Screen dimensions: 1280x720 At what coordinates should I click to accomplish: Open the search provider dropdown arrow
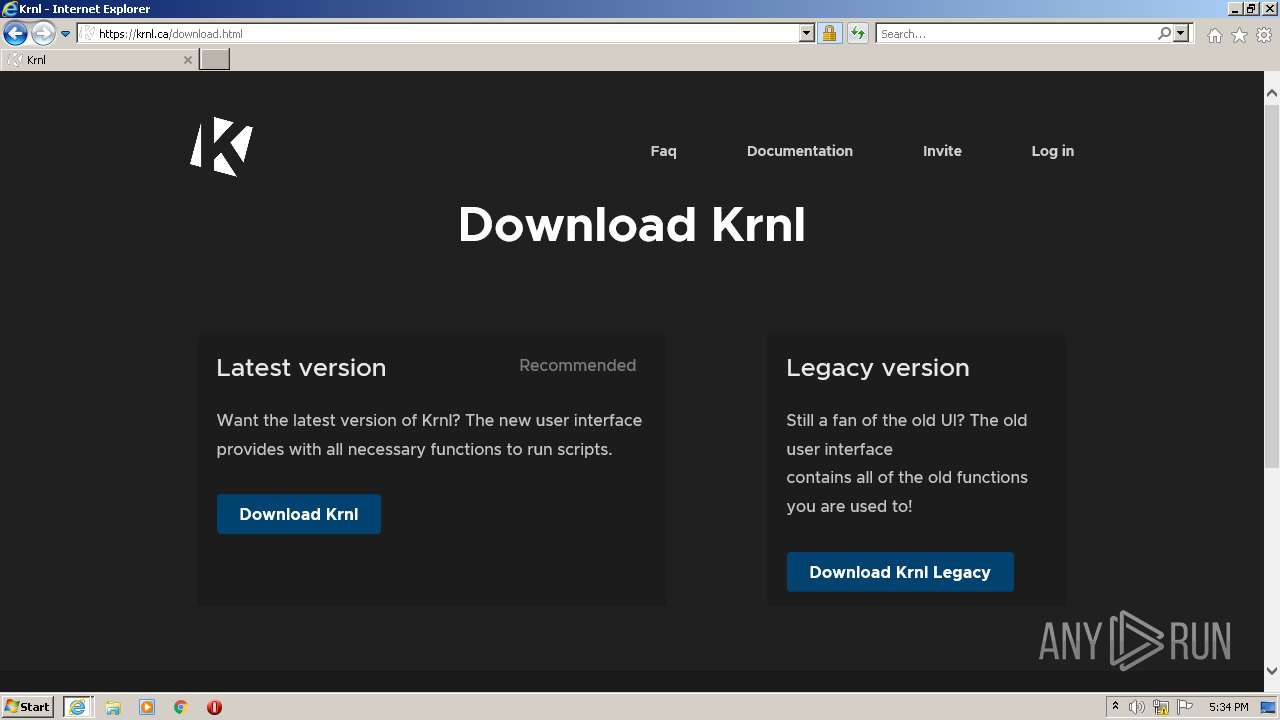coord(1181,33)
